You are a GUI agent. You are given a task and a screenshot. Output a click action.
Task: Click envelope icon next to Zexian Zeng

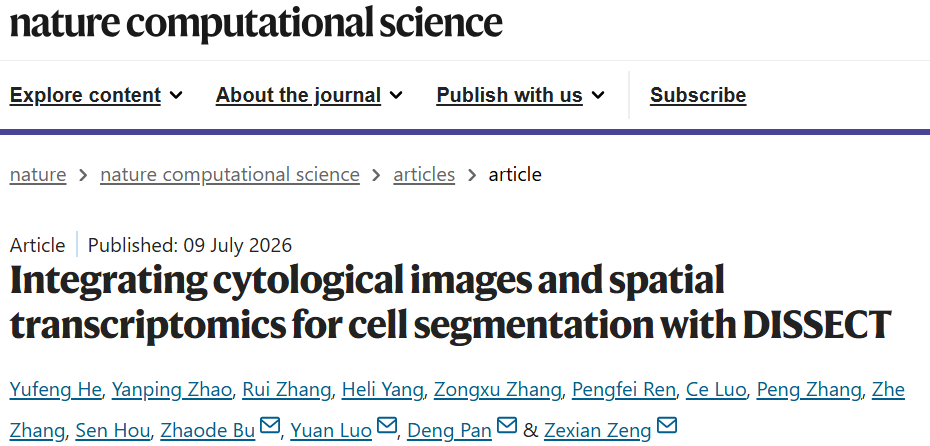[x=667, y=426]
